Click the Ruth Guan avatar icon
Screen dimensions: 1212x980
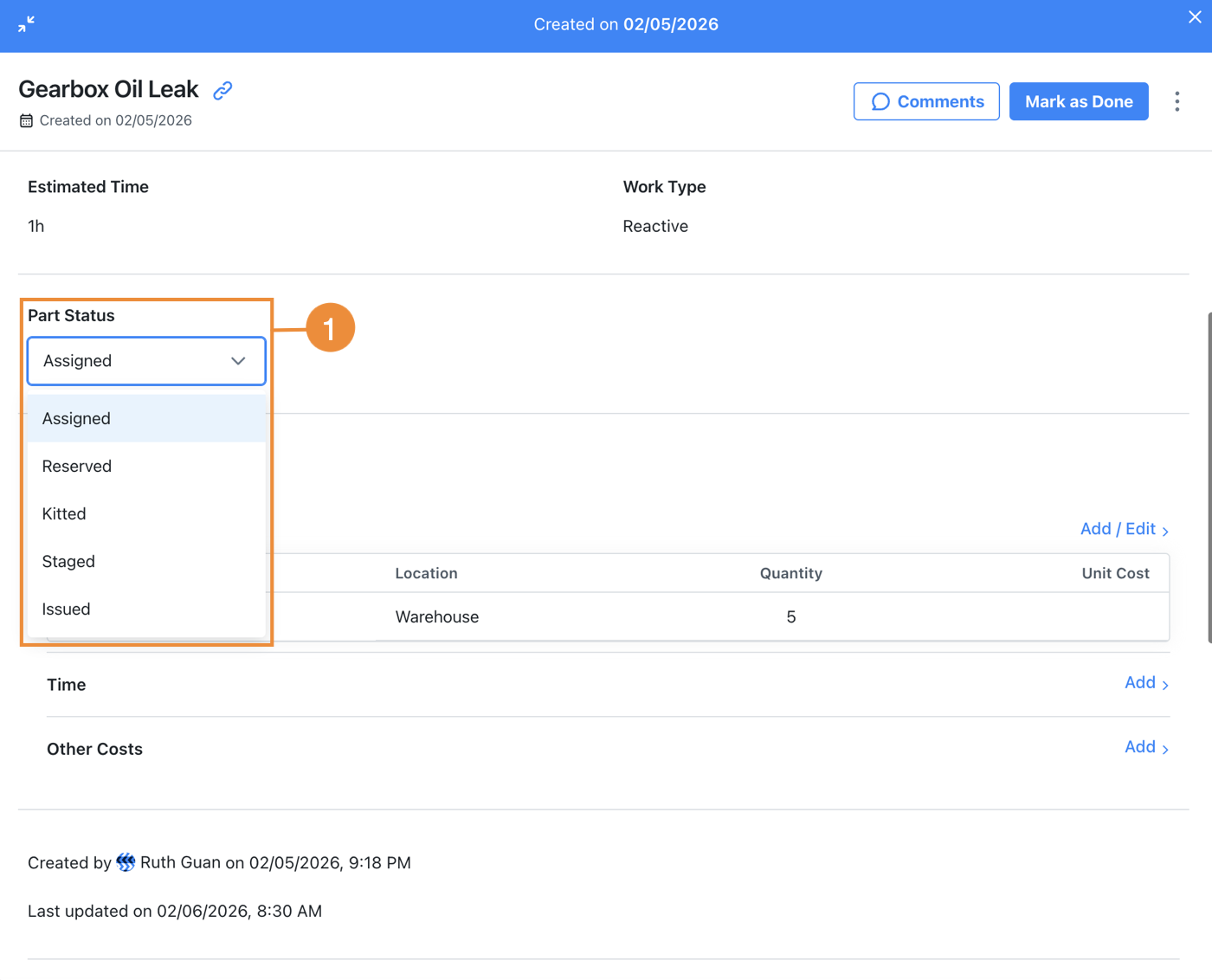coord(126,862)
